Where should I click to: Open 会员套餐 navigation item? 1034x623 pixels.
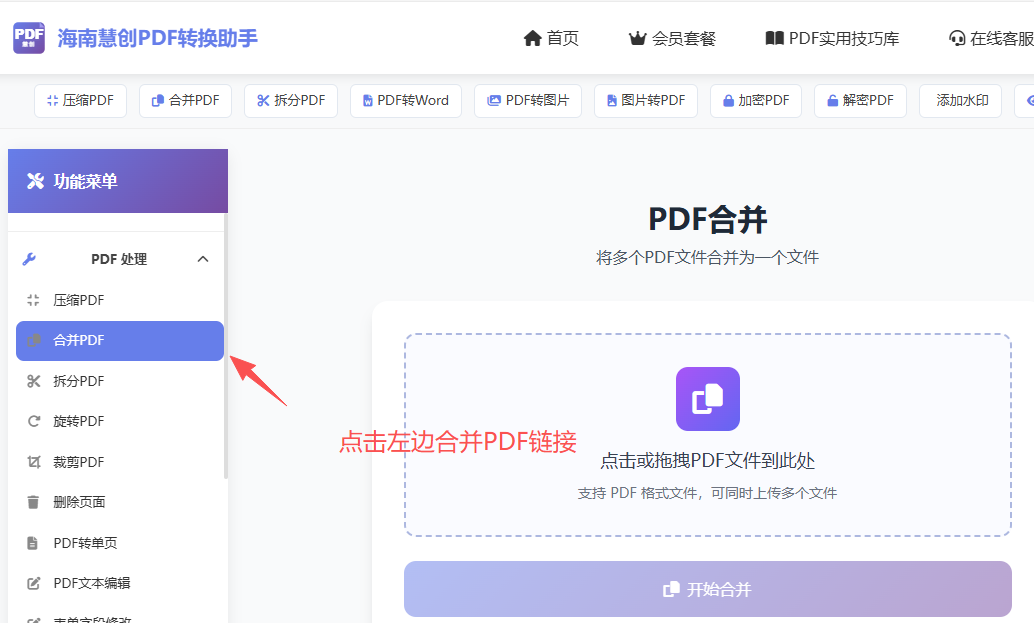coord(684,38)
